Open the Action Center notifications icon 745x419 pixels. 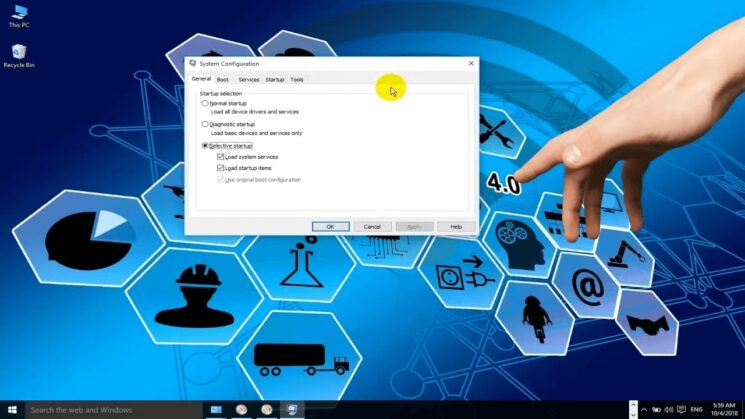point(681,409)
